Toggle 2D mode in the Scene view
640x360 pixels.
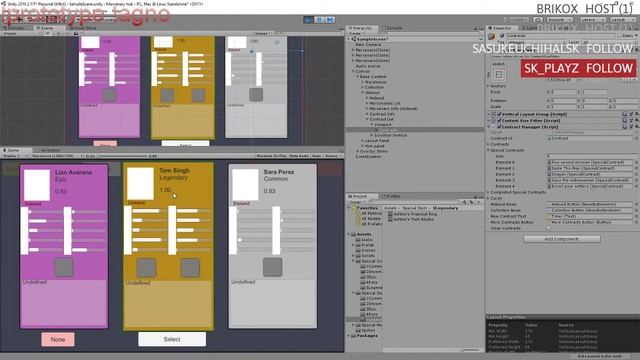coord(48,33)
